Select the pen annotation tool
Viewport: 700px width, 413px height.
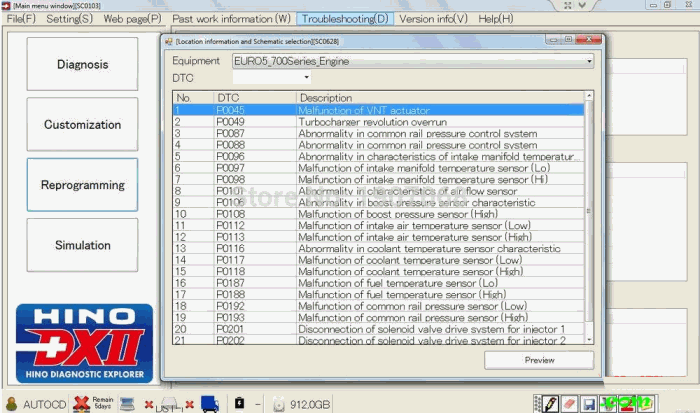[x=551, y=404]
